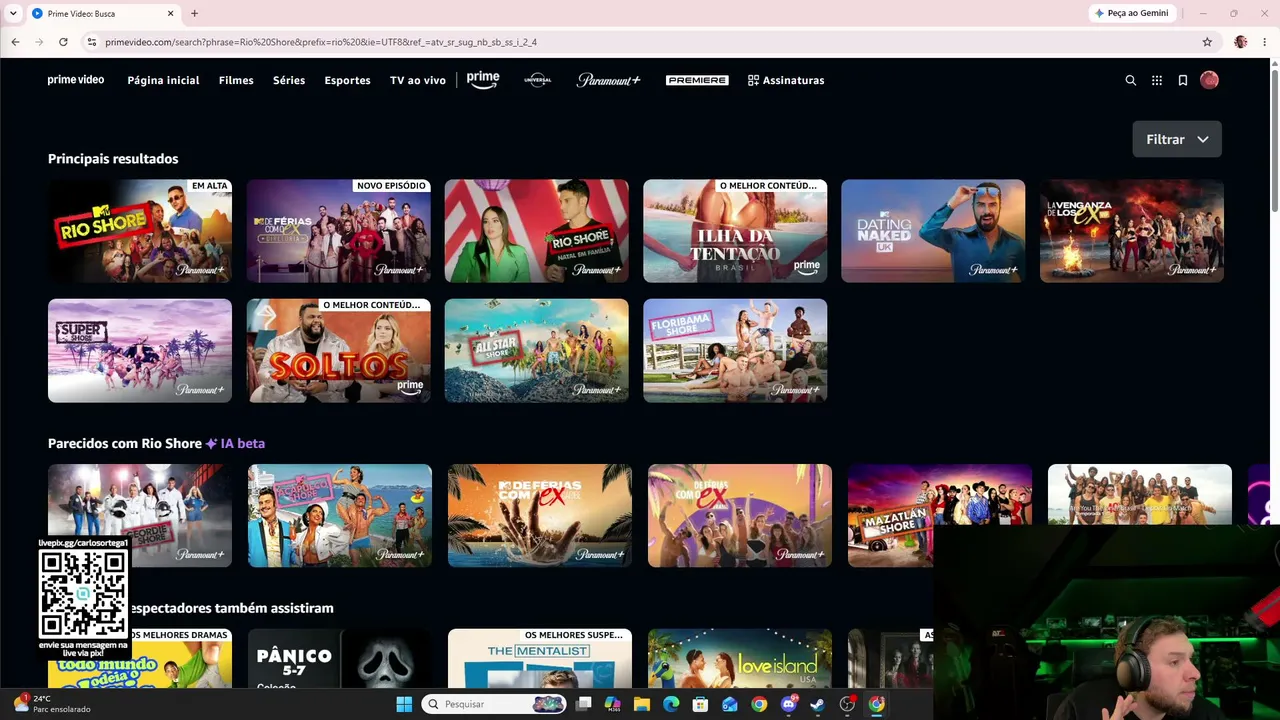Image resolution: width=1280 pixels, height=720 pixels.
Task: Open the Rio Shore MTV title card
Action: pyautogui.click(x=140, y=231)
